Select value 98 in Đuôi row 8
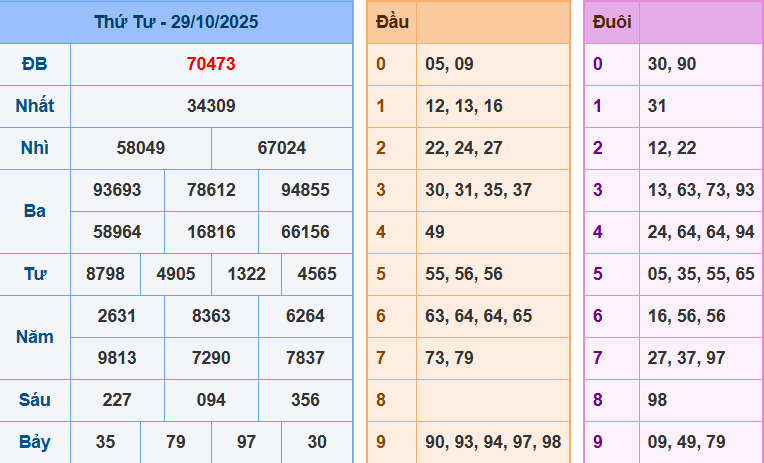Screen dimensions: 764x463 pos(657,400)
